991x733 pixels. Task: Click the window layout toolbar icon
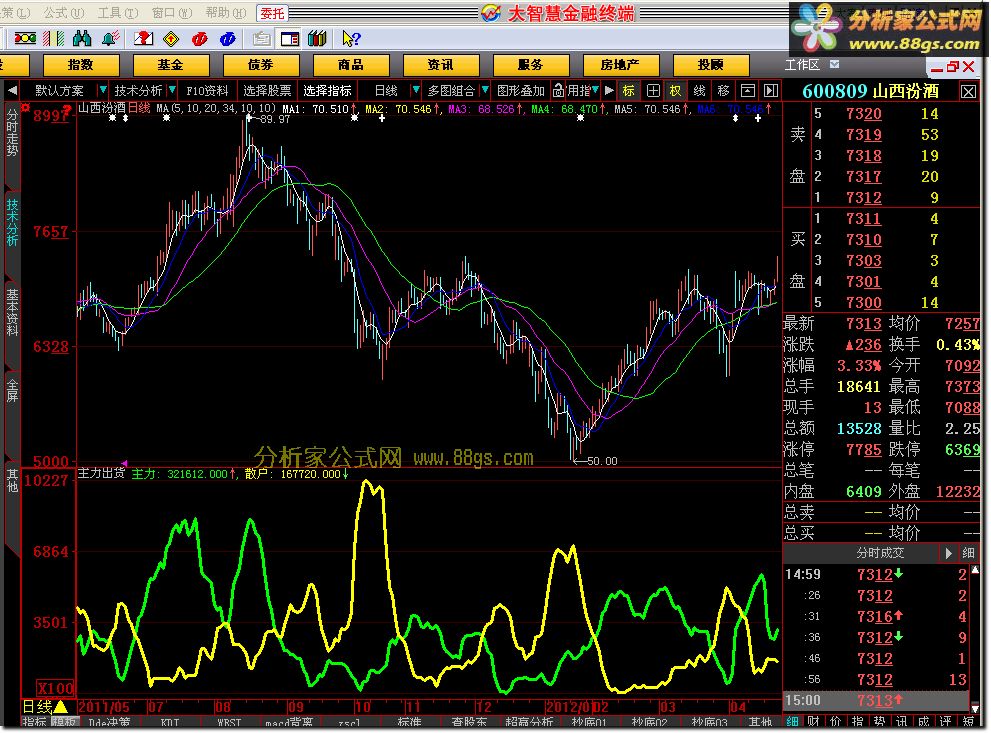pyautogui.click(x=289, y=39)
